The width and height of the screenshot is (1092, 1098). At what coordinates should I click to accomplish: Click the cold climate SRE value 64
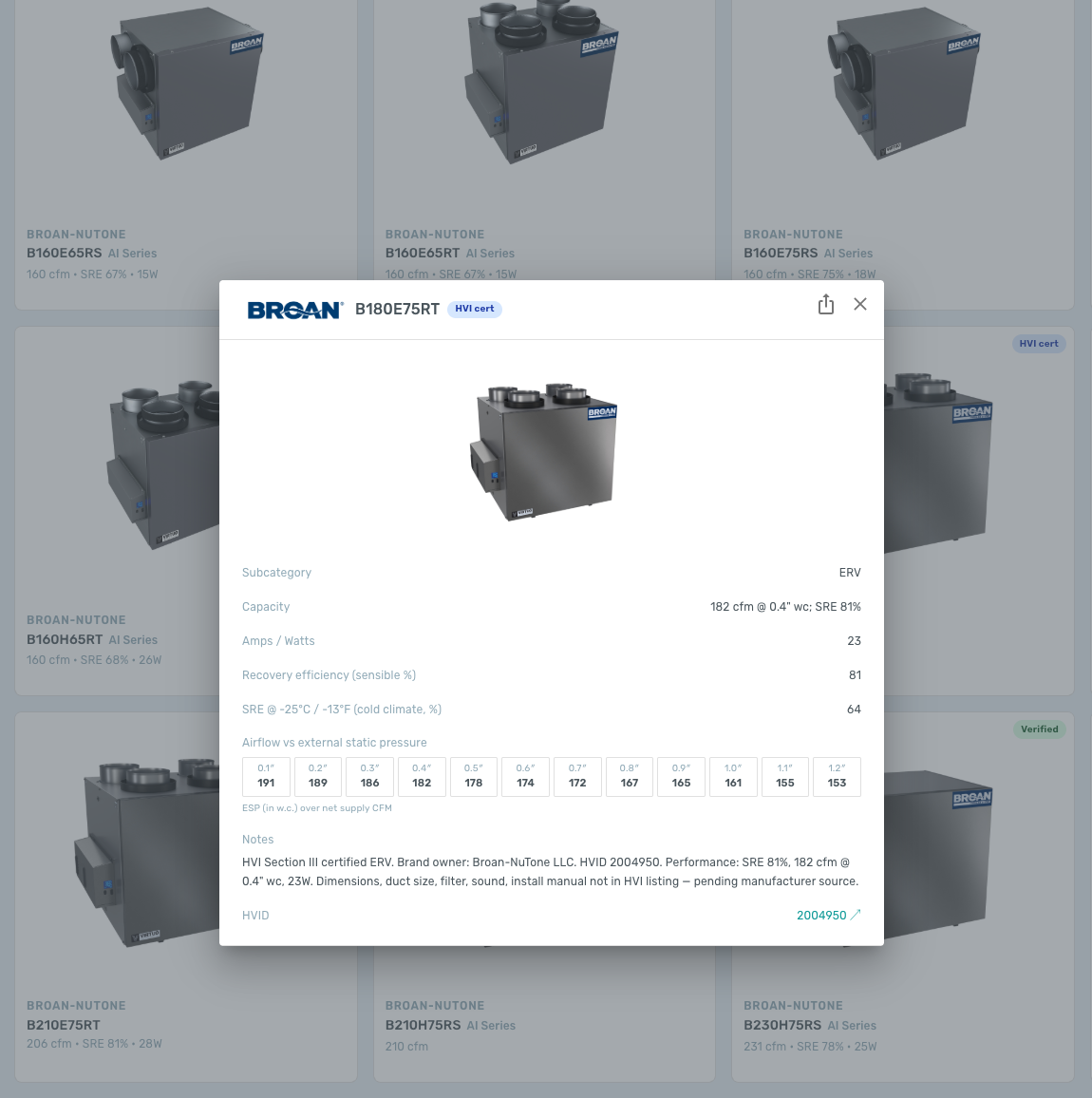pyautogui.click(x=854, y=710)
